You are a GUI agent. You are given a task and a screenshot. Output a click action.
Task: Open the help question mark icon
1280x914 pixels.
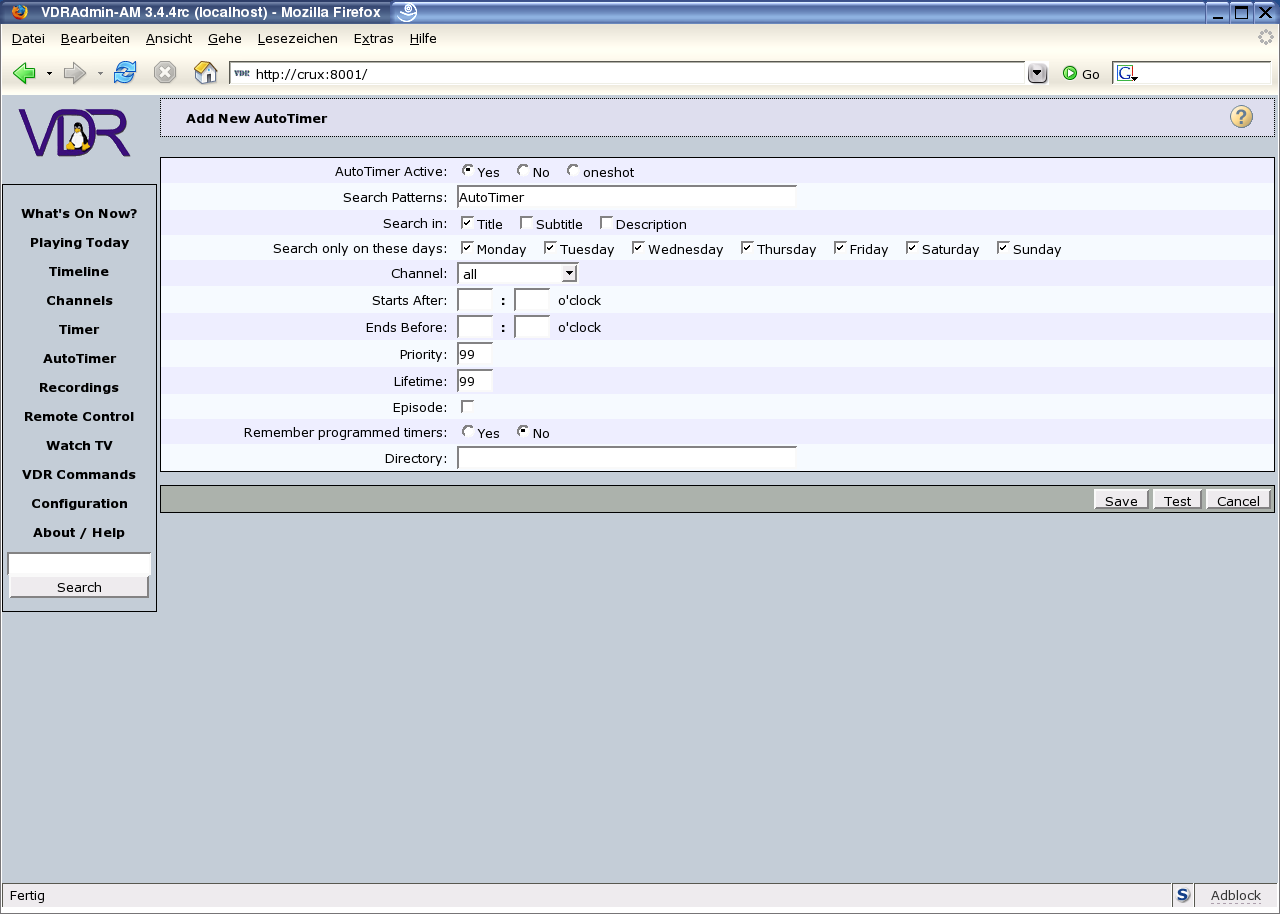coord(1241,117)
